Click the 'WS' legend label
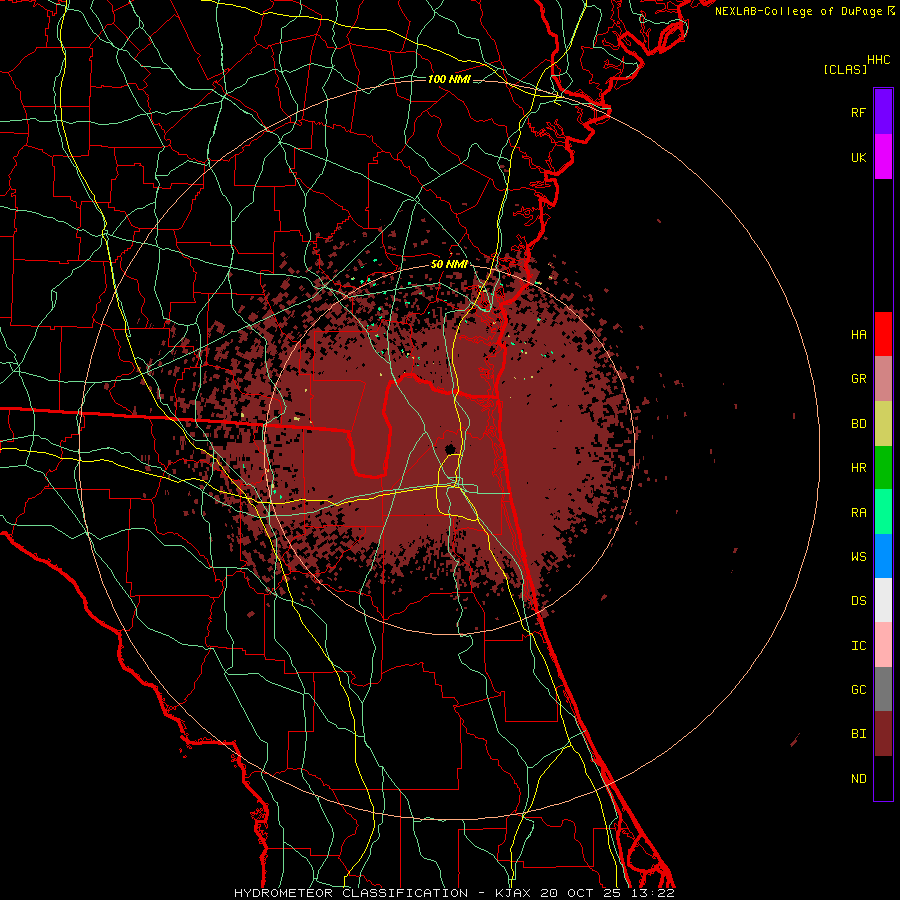The height and width of the screenshot is (900, 900). pyautogui.click(x=858, y=557)
